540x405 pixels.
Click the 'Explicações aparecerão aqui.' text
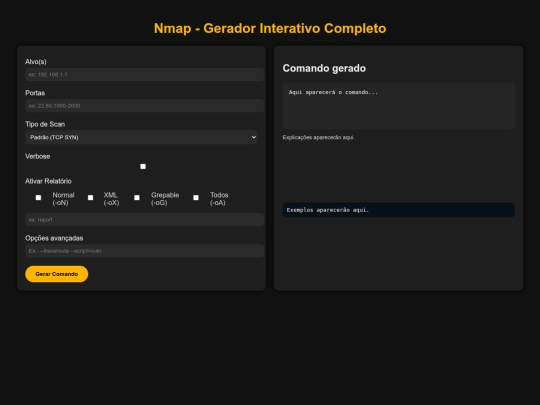318,137
